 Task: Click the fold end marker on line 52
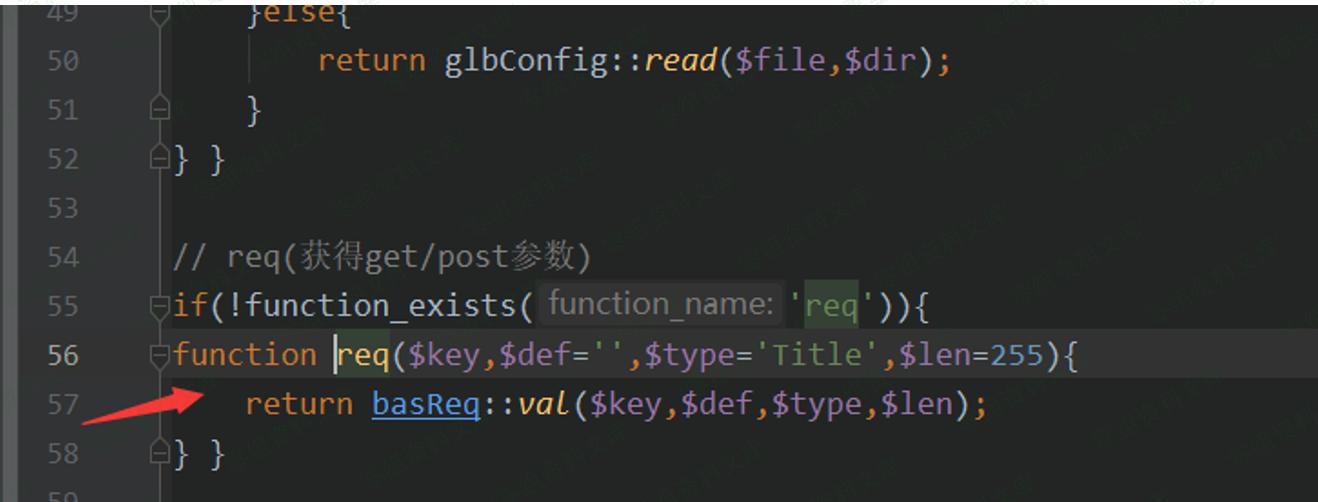[x=160, y=159]
